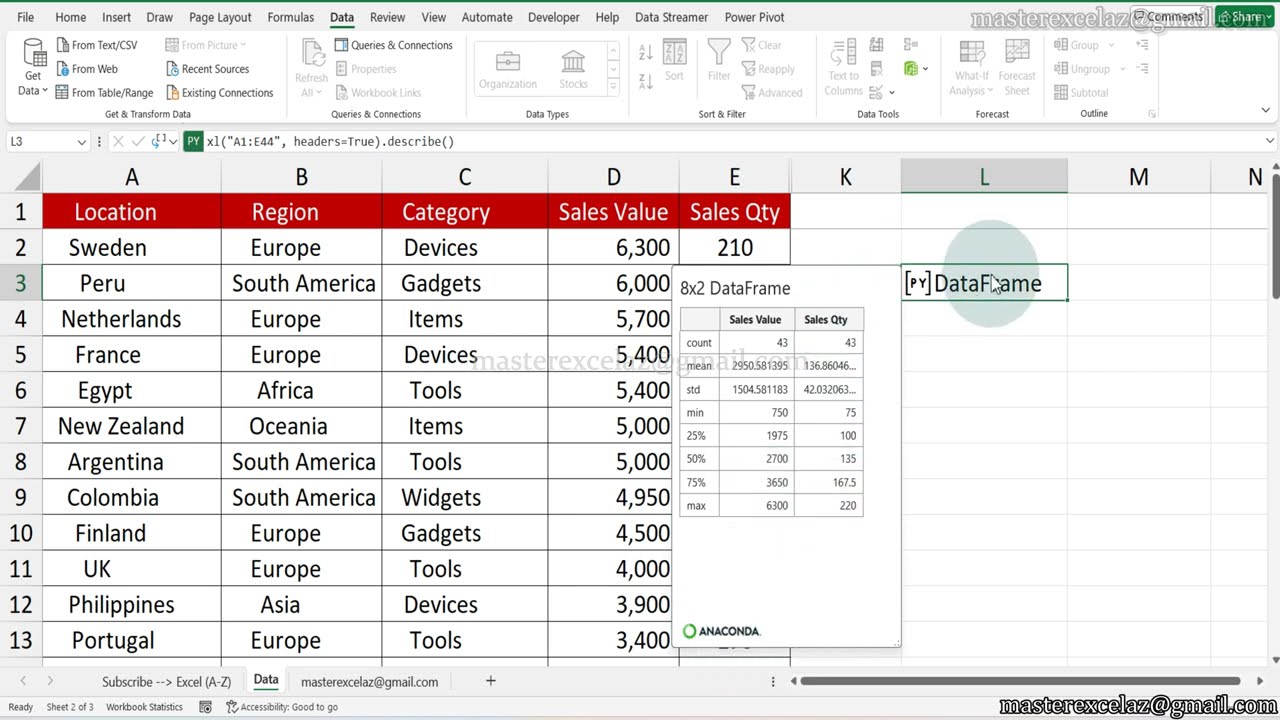Click the Hide Detail icon
The image size is (1280, 720).
coord(1142,69)
